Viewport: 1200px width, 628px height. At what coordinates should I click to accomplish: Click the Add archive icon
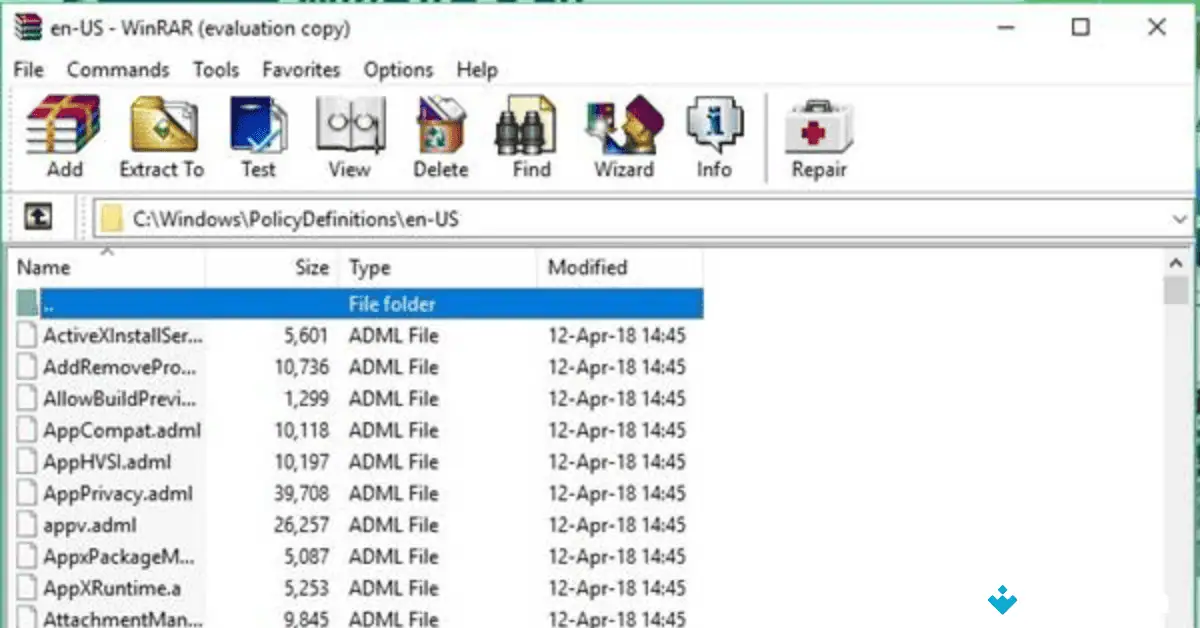coord(62,130)
